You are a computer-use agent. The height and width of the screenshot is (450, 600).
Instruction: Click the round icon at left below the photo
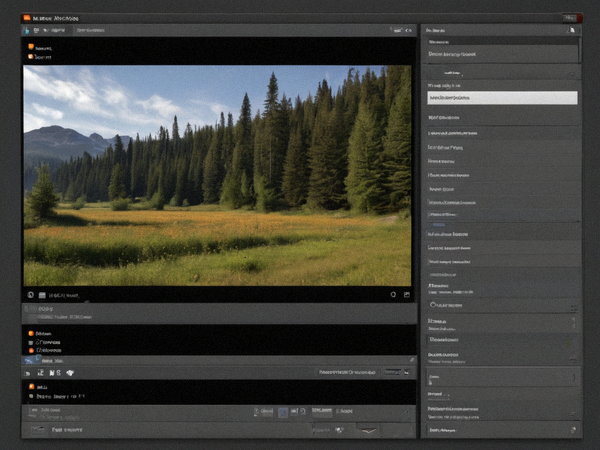tap(31, 295)
